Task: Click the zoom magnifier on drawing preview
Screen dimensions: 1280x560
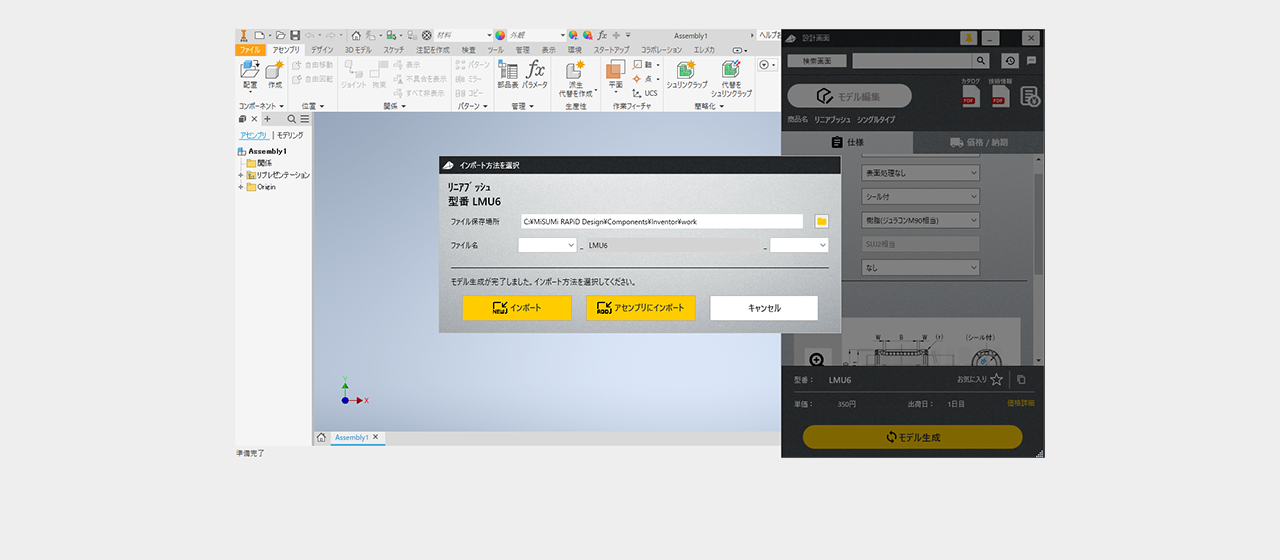Action: tap(817, 360)
